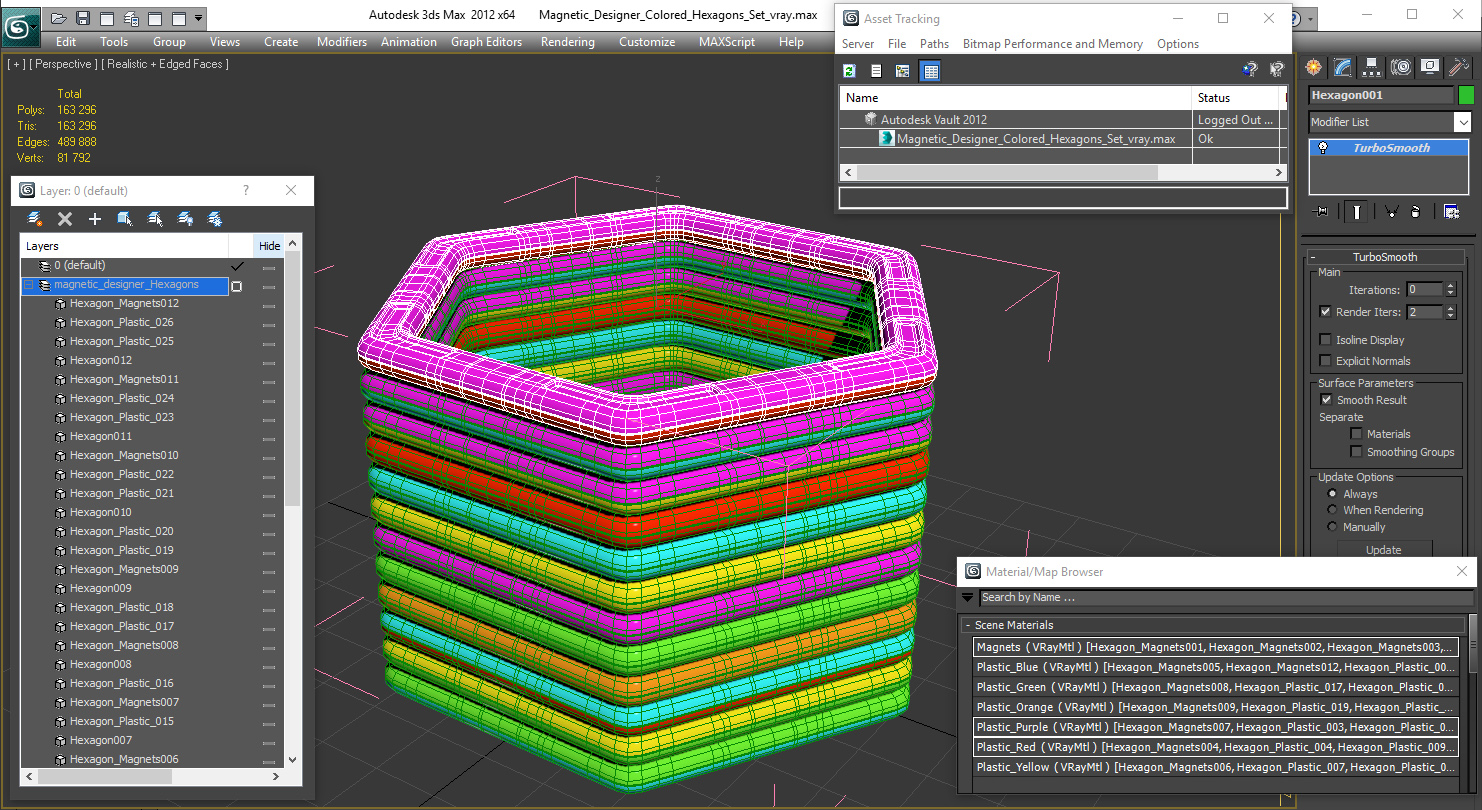
Task: Click the Save File floppy icon
Action: pos(83,18)
